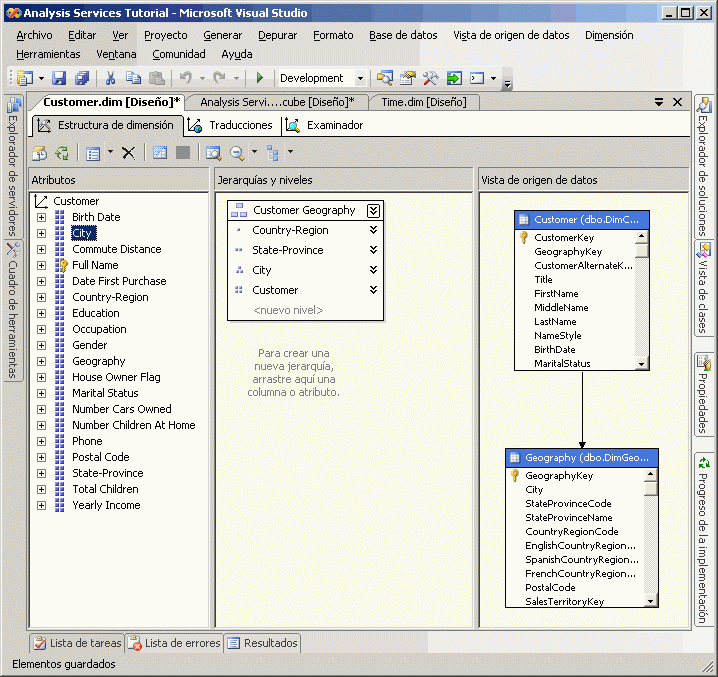Close the Customer.dim document tab
The image size is (718, 677).
(677, 102)
